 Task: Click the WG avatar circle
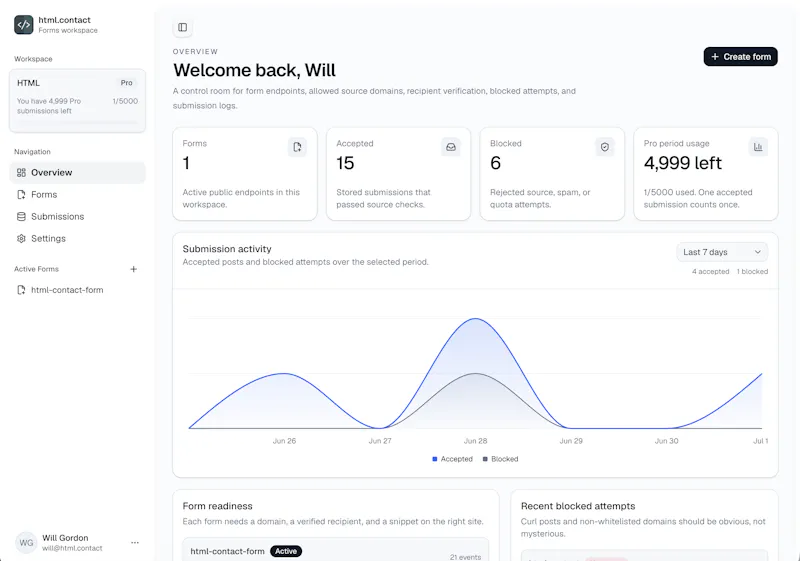pyautogui.click(x=26, y=543)
